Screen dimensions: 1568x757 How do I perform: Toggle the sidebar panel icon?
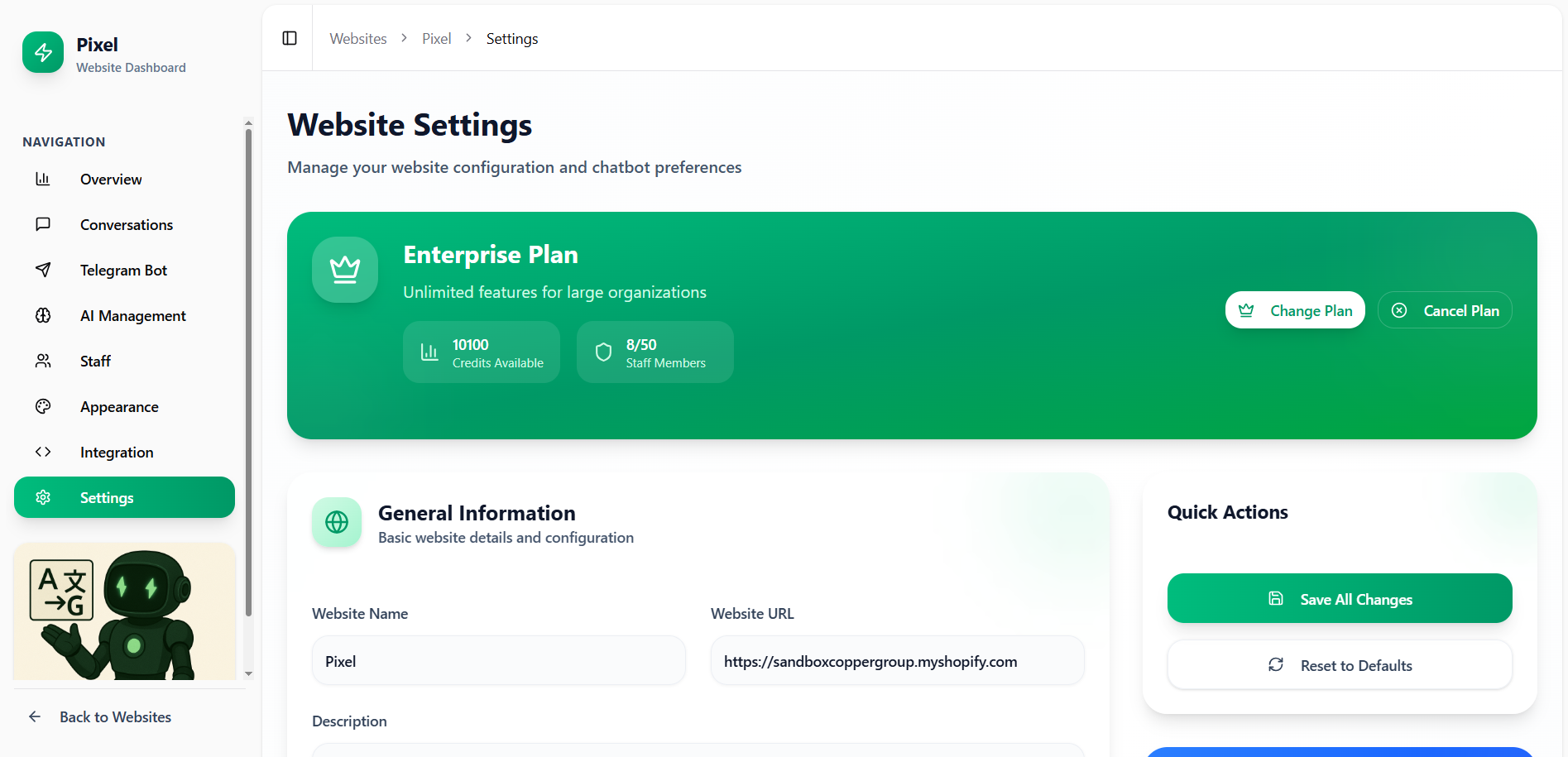click(x=290, y=38)
